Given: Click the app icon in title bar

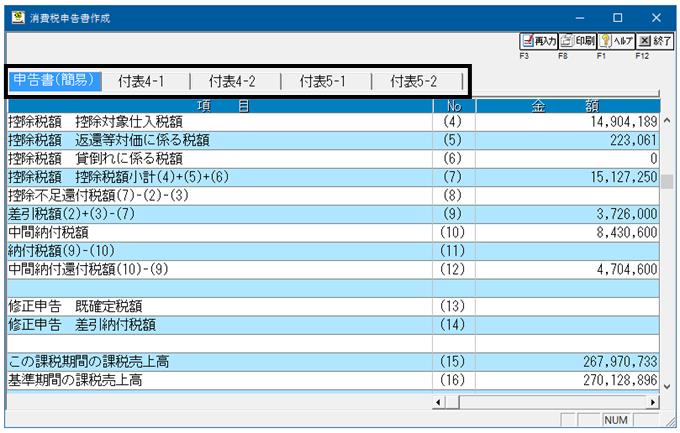Looking at the screenshot, I should [18, 17].
